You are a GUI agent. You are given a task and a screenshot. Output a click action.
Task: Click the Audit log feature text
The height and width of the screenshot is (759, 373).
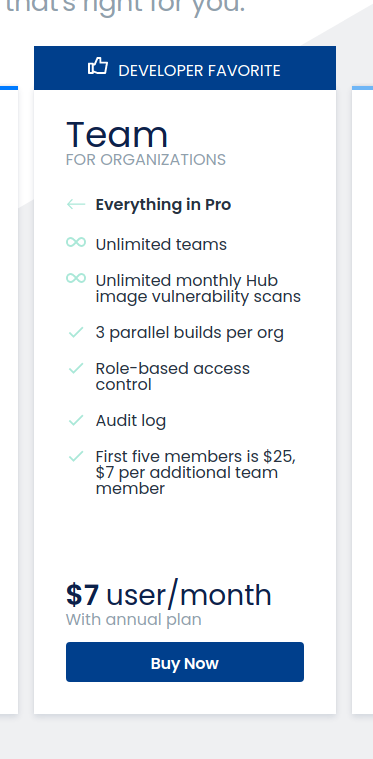(x=131, y=421)
